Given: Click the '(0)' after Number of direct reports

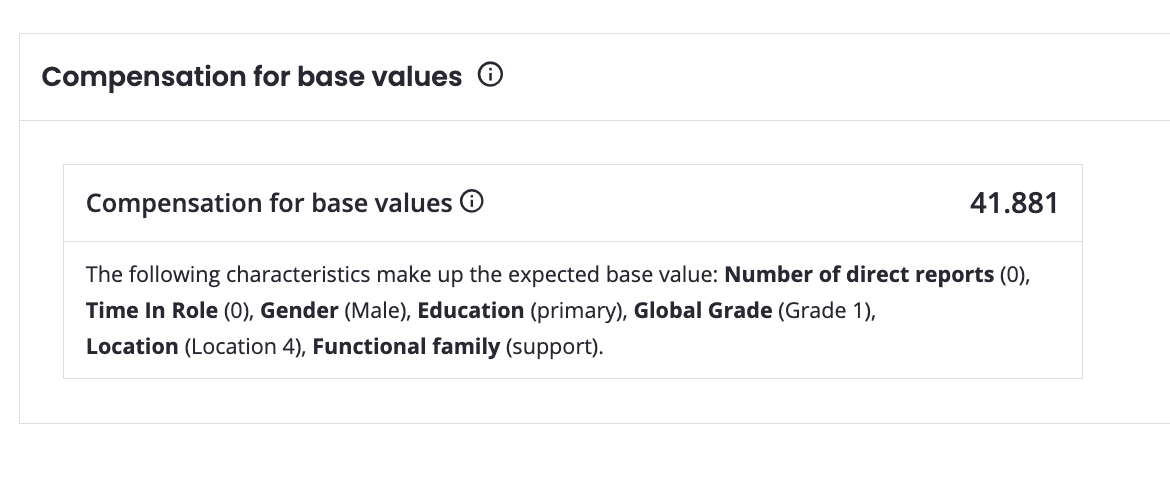Looking at the screenshot, I should pyautogui.click(x=1013, y=275).
